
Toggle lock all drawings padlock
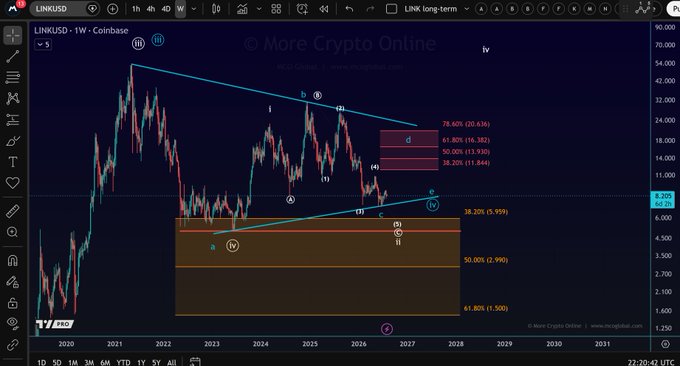13,303
